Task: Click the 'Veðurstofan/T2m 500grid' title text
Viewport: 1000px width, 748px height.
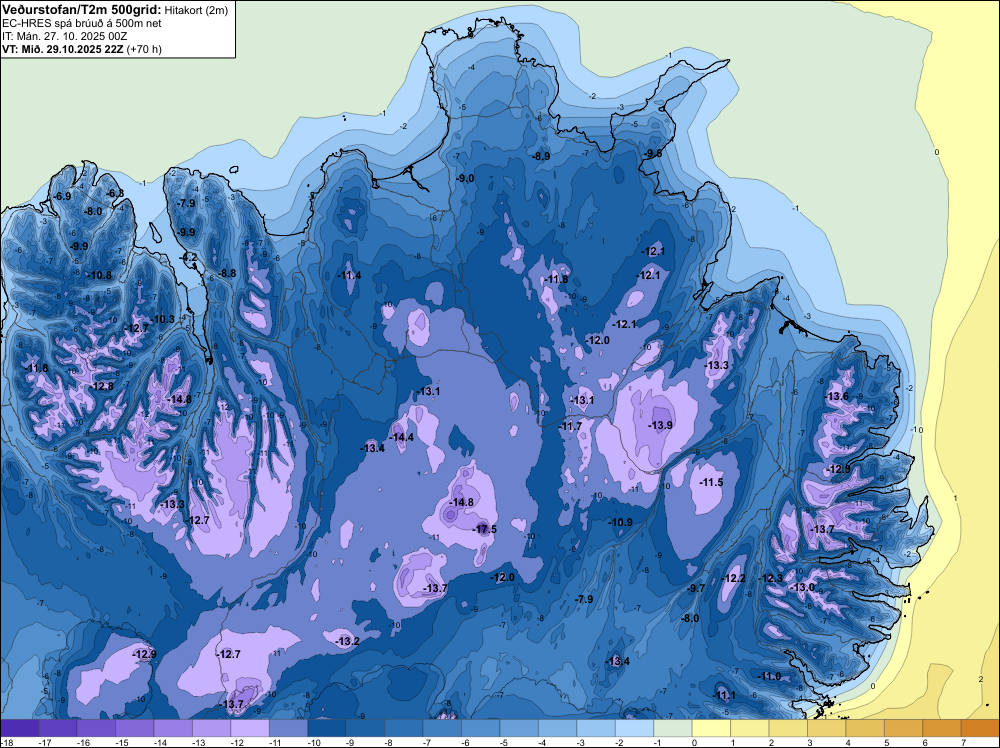Action: (x=82, y=10)
